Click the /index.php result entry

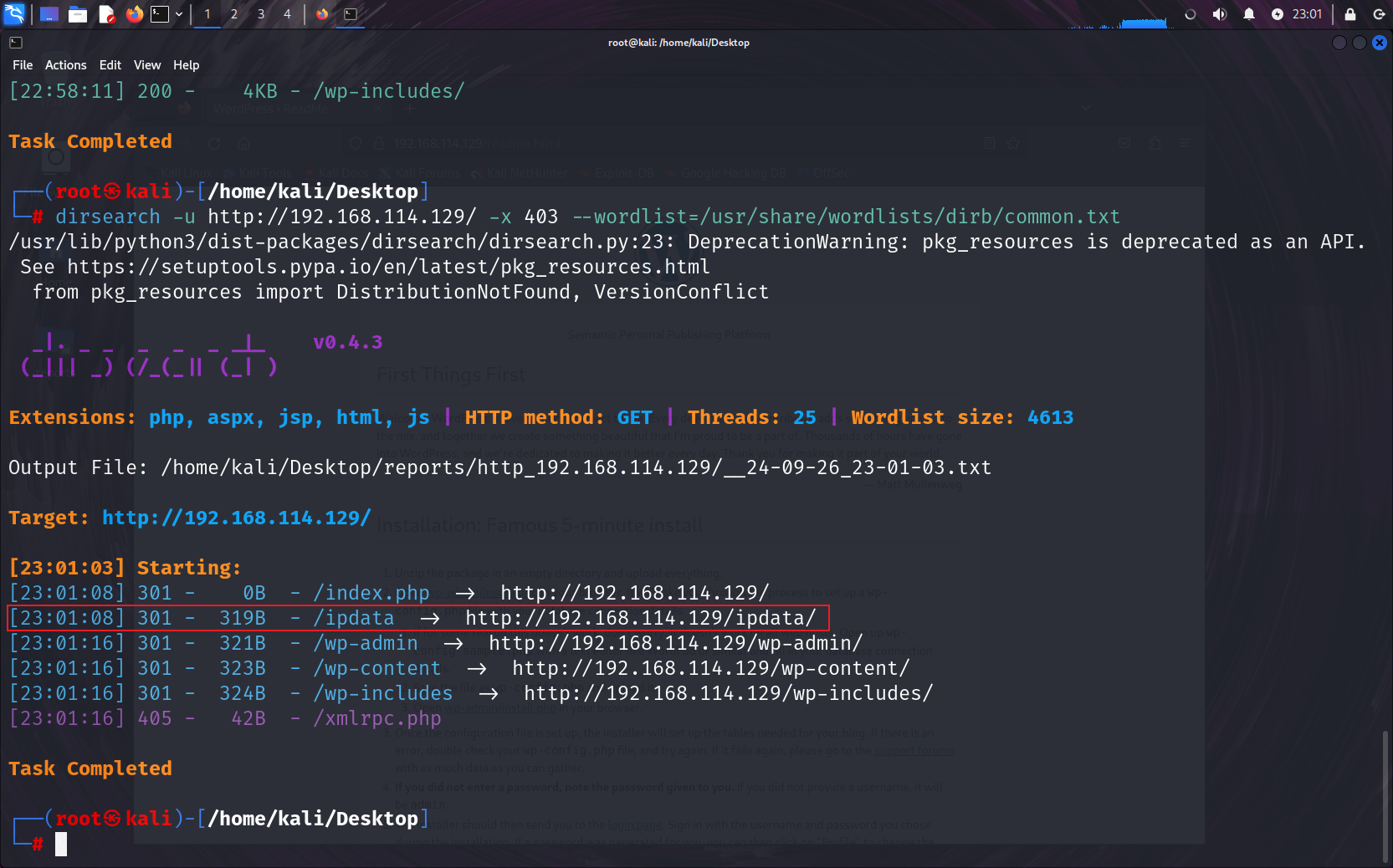[x=371, y=593]
